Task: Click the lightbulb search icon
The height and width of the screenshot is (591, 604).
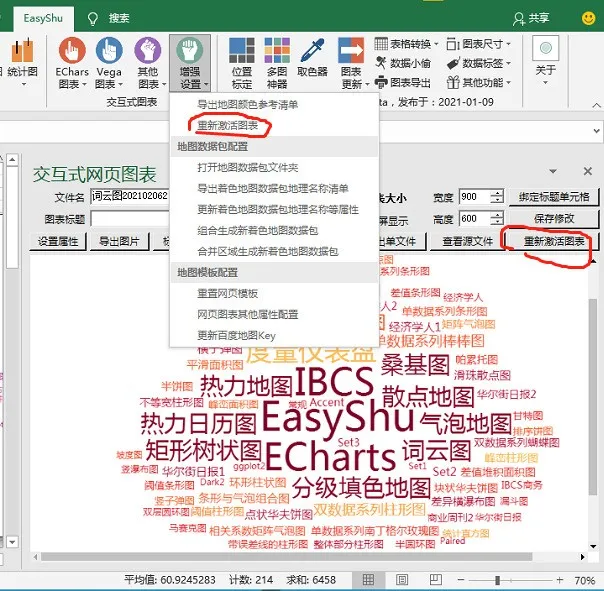Action: [x=93, y=18]
